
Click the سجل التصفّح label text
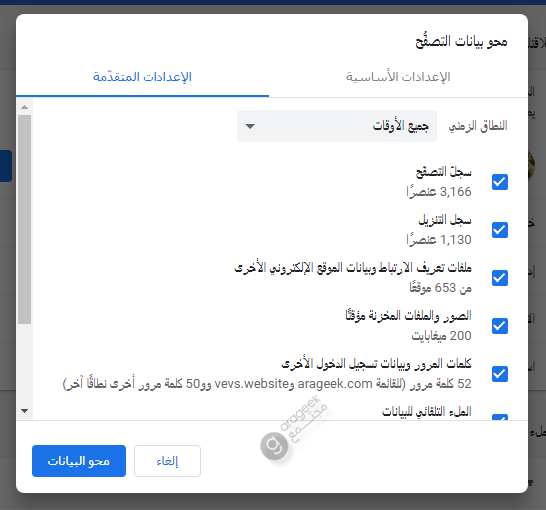click(x=444, y=172)
